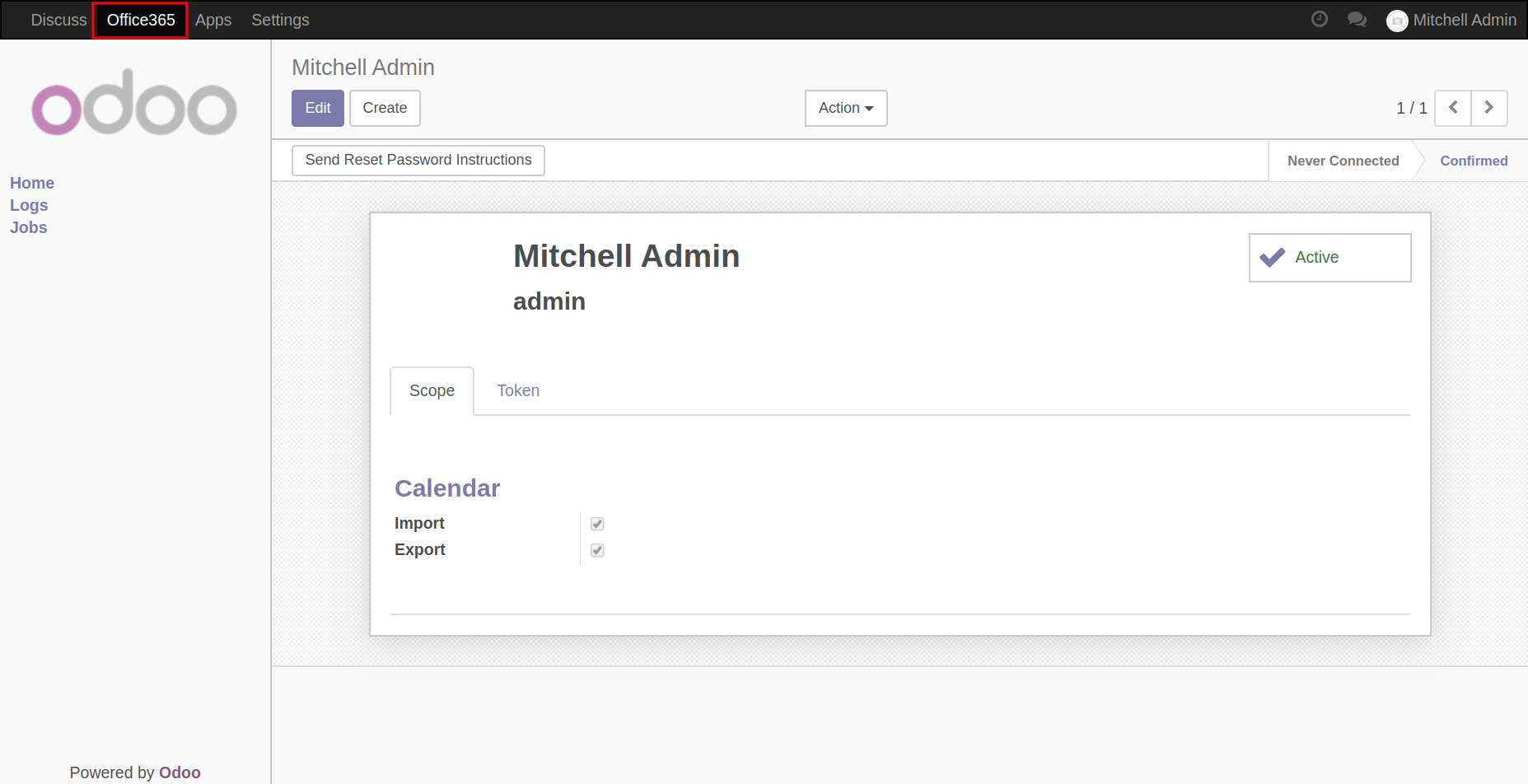The width and height of the screenshot is (1528, 784).
Task: Go to next record arrow
Action: click(x=1489, y=108)
